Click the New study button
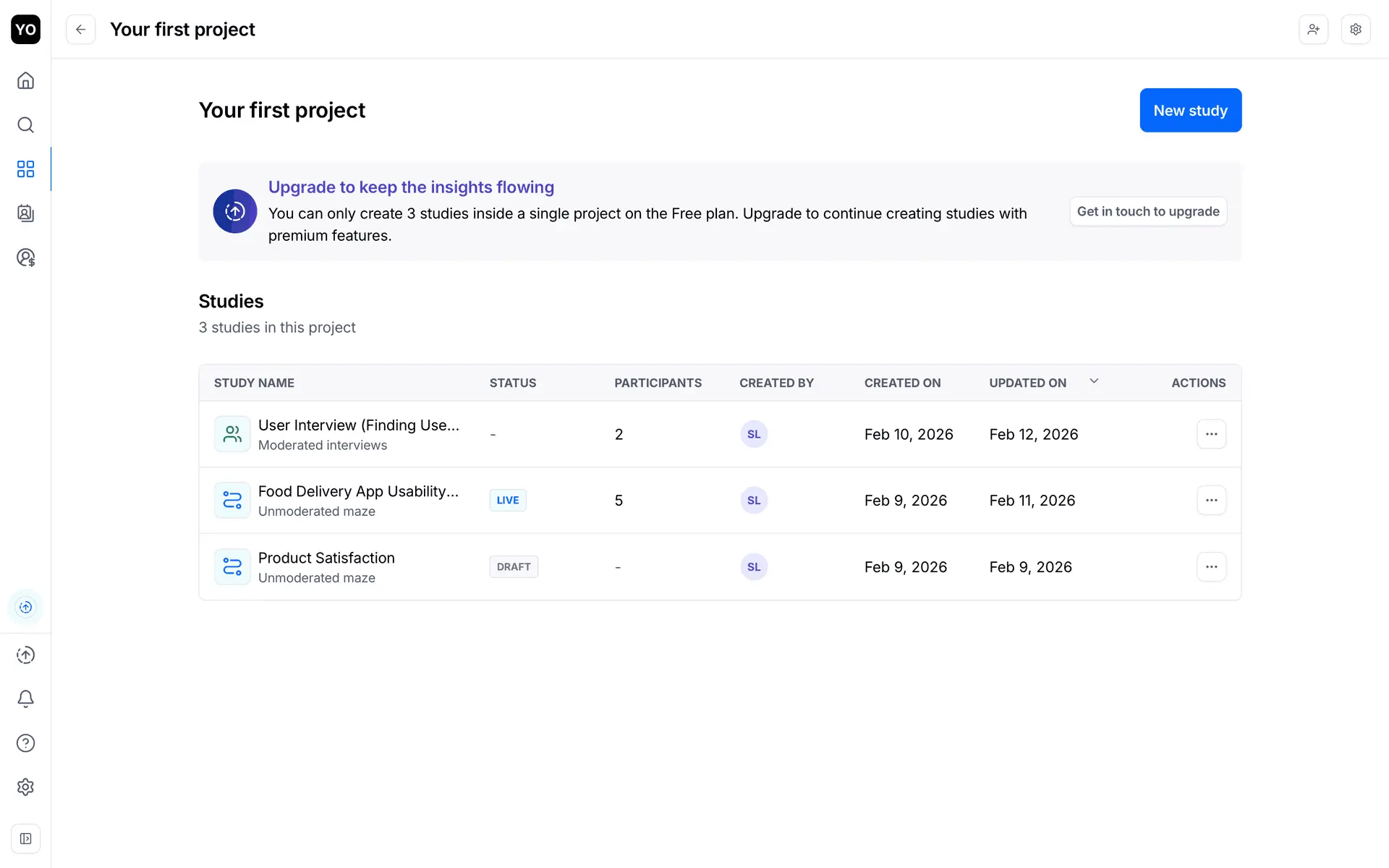 pos(1190,111)
